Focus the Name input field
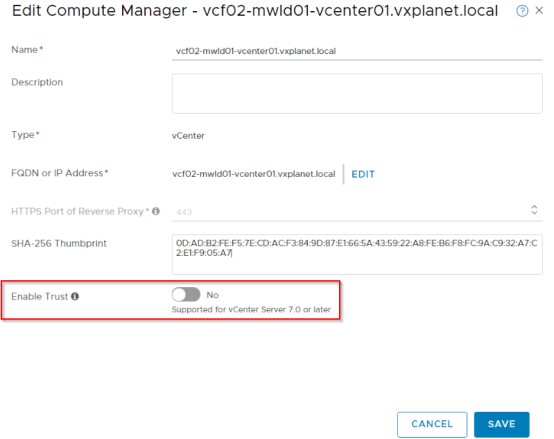 (357, 51)
